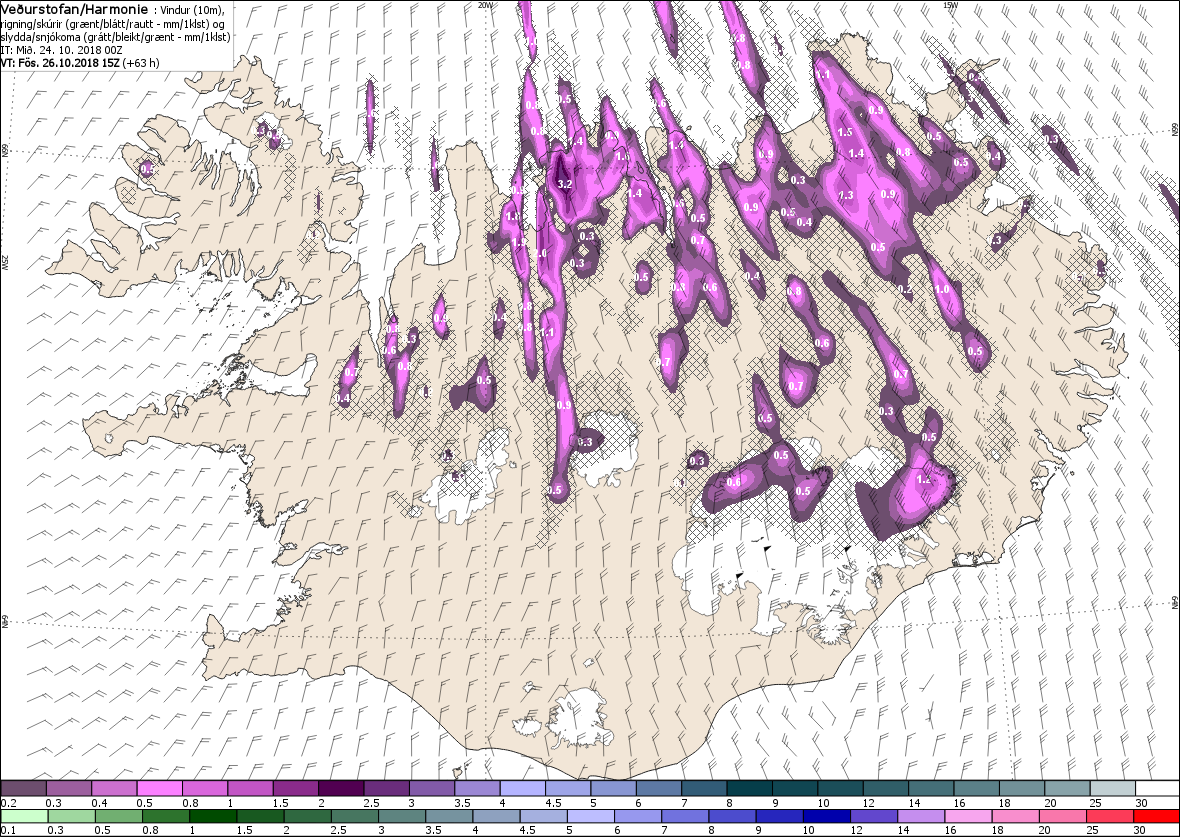Select the darkest green 1 swatch in lower legend
Image resolution: width=1180 pixels, height=837 pixels.
click(x=212, y=817)
